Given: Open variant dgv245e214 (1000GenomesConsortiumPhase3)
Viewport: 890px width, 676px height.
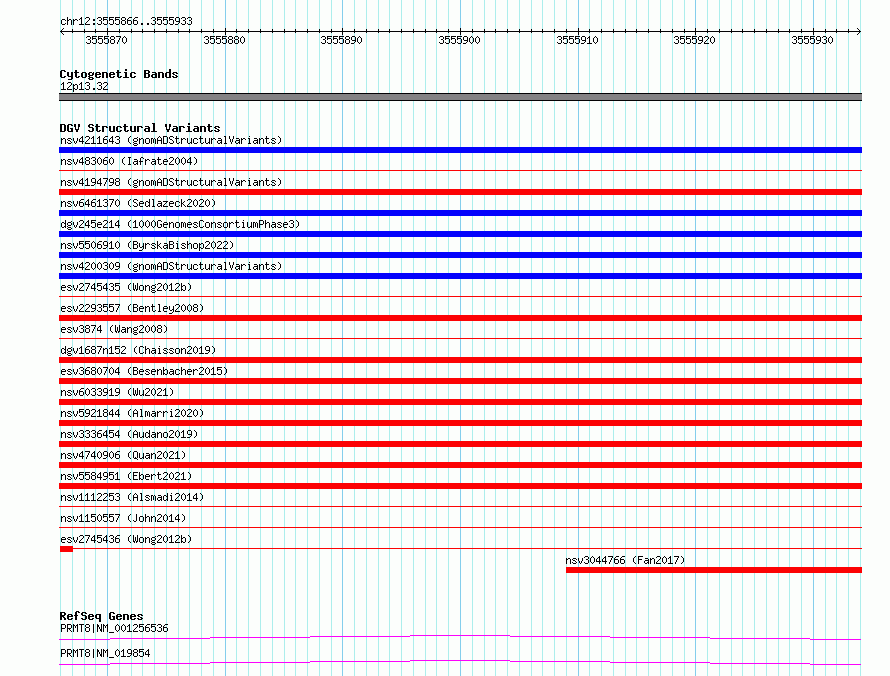Looking at the screenshot, I should [180, 224].
